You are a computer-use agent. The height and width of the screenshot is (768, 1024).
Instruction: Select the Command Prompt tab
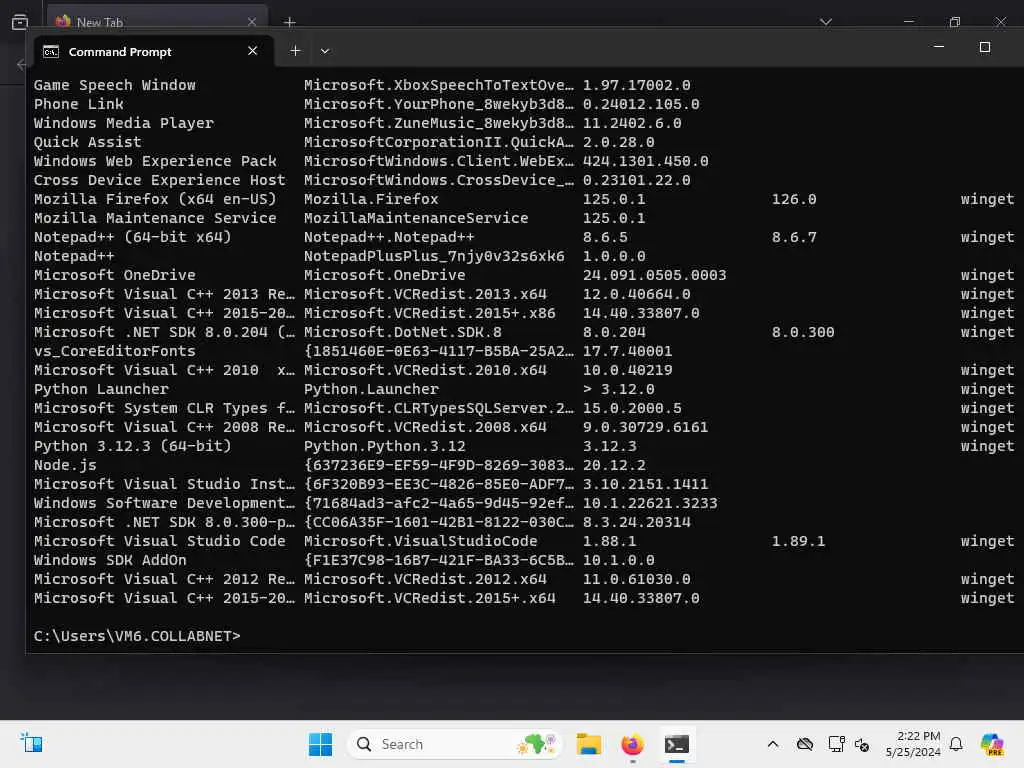(152, 52)
